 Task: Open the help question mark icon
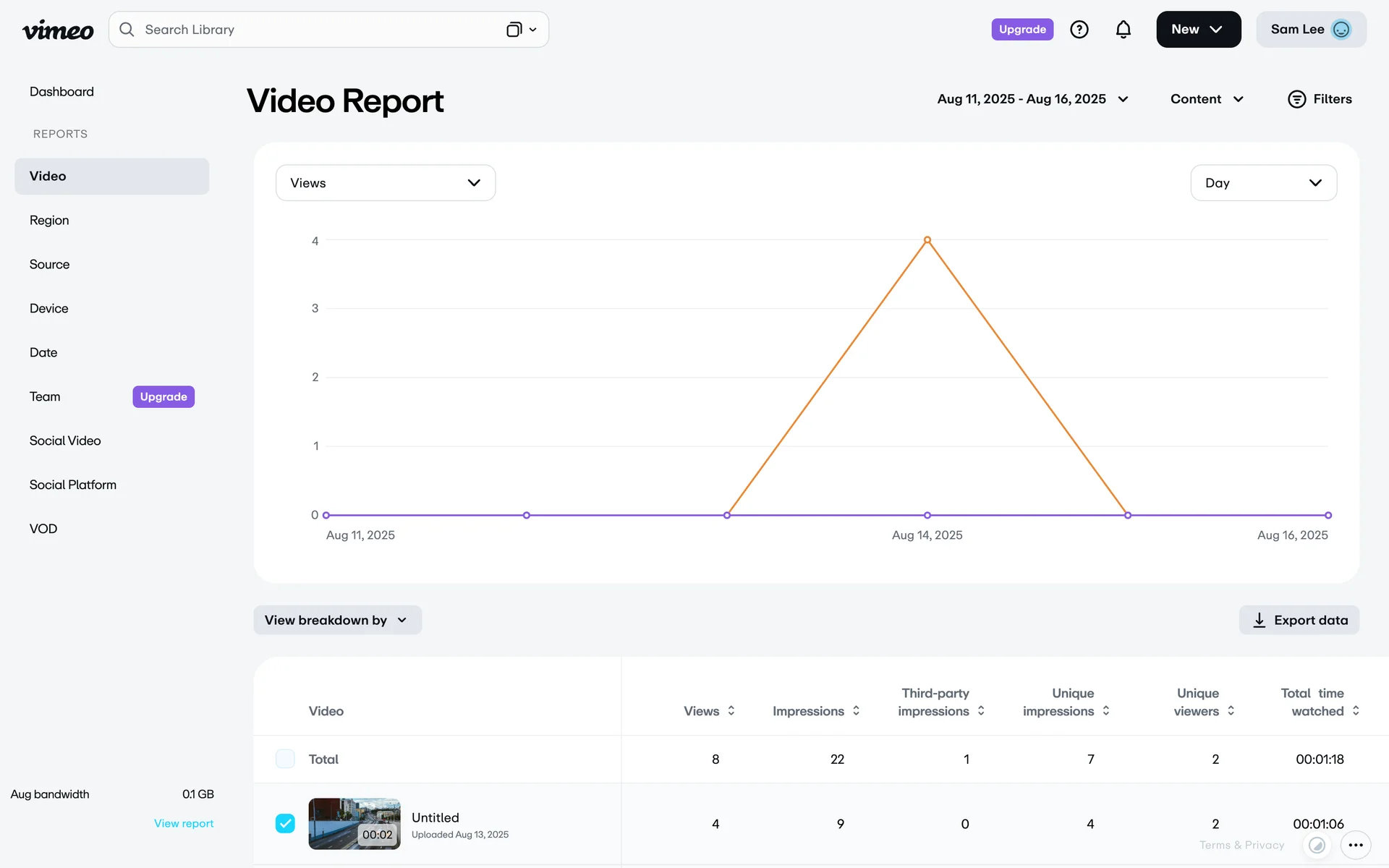pos(1079,30)
